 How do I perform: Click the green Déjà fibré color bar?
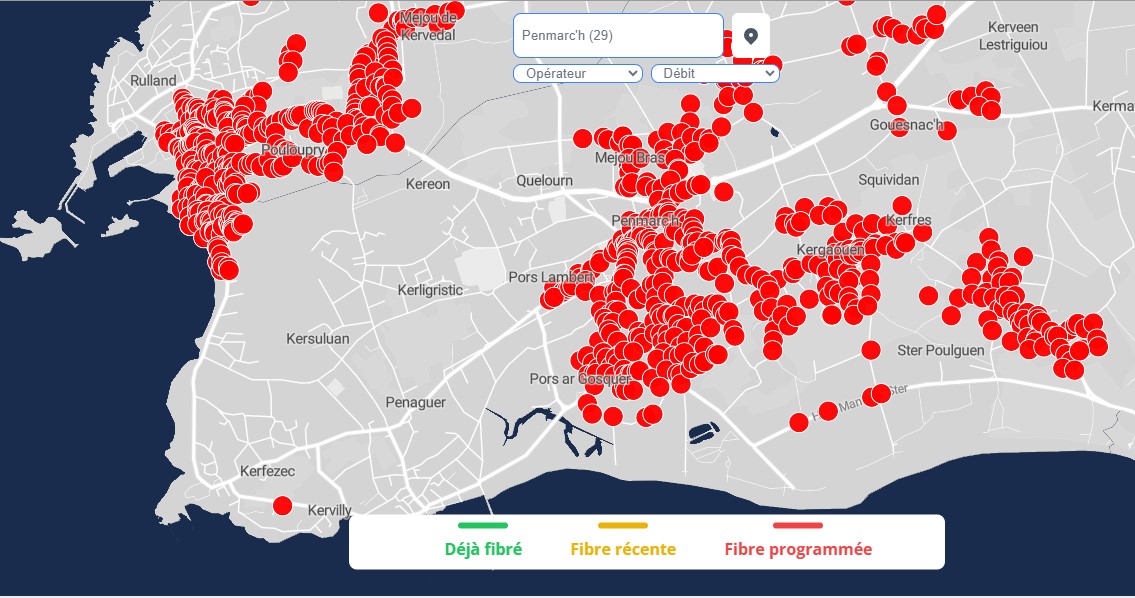[483, 525]
